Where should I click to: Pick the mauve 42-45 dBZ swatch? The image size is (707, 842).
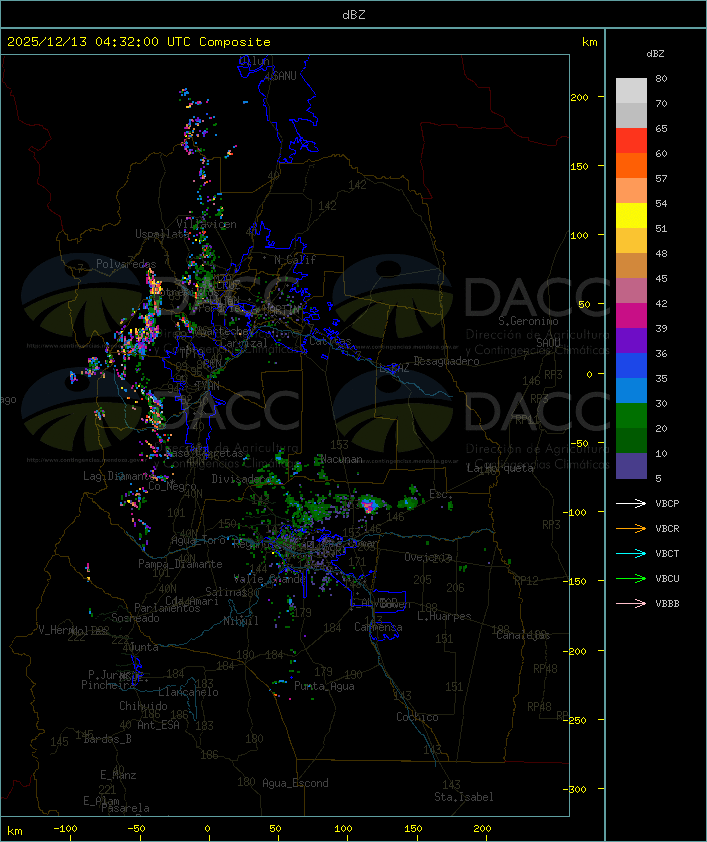[631, 291]
